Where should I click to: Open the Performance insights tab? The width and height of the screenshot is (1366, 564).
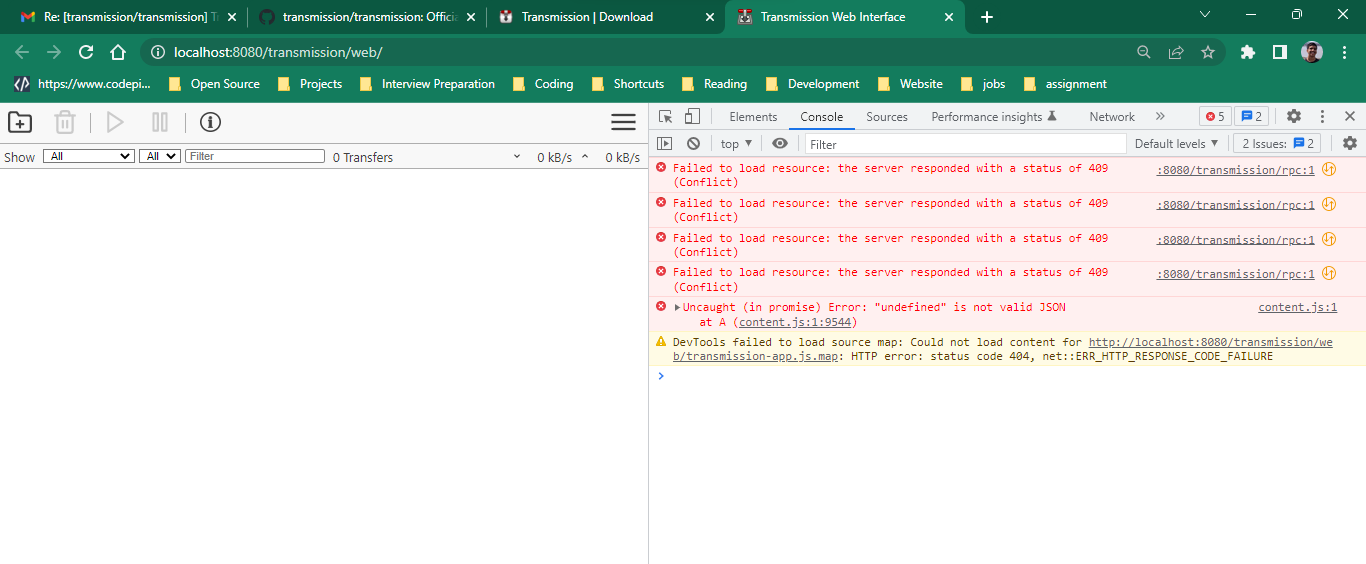[994, 117]
